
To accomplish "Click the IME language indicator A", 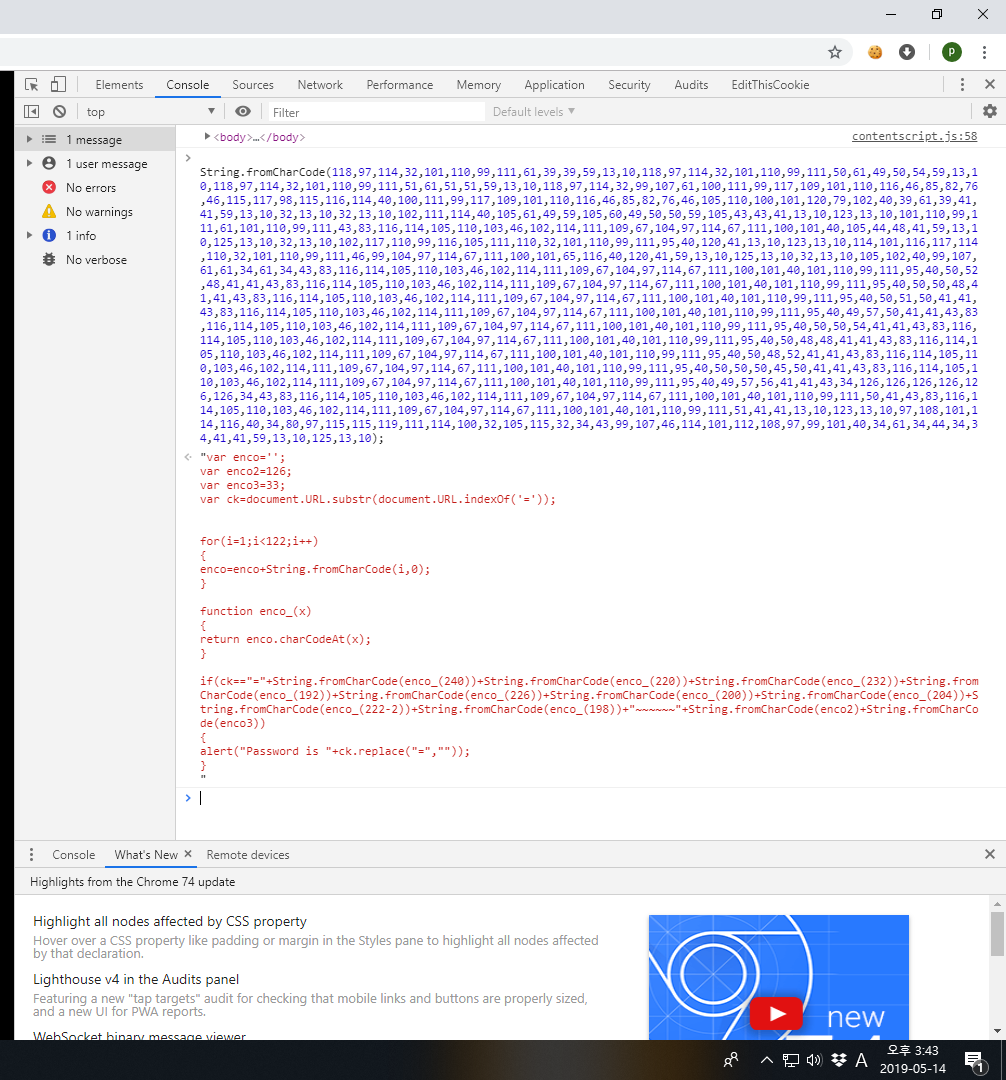I will 861,1060.
